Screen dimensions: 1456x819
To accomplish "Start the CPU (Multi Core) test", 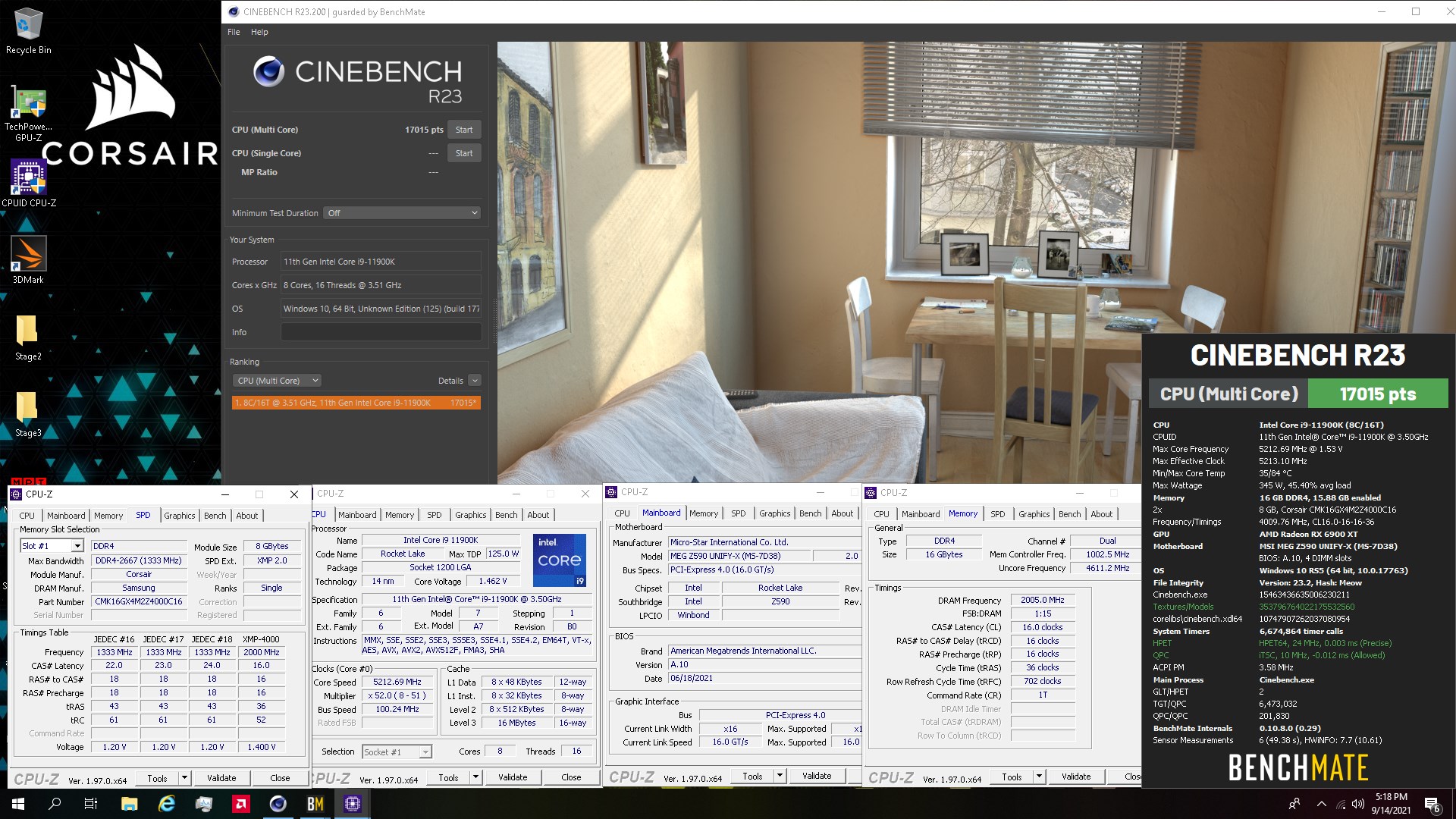I will point(464,130).
